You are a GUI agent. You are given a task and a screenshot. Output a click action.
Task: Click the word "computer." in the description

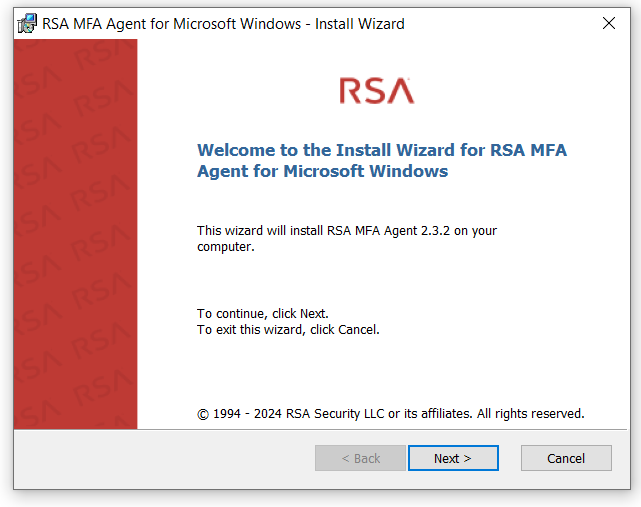[226, 246]
